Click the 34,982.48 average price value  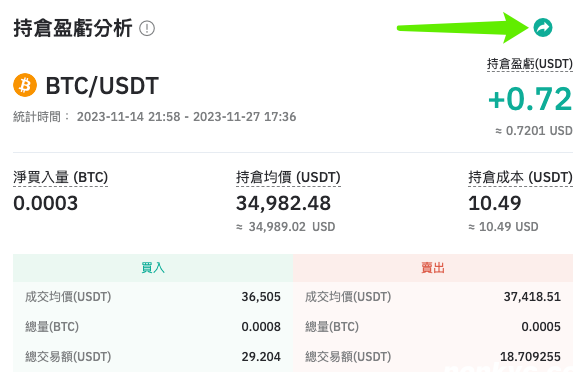pyautogui.click(x=283, y=203)
